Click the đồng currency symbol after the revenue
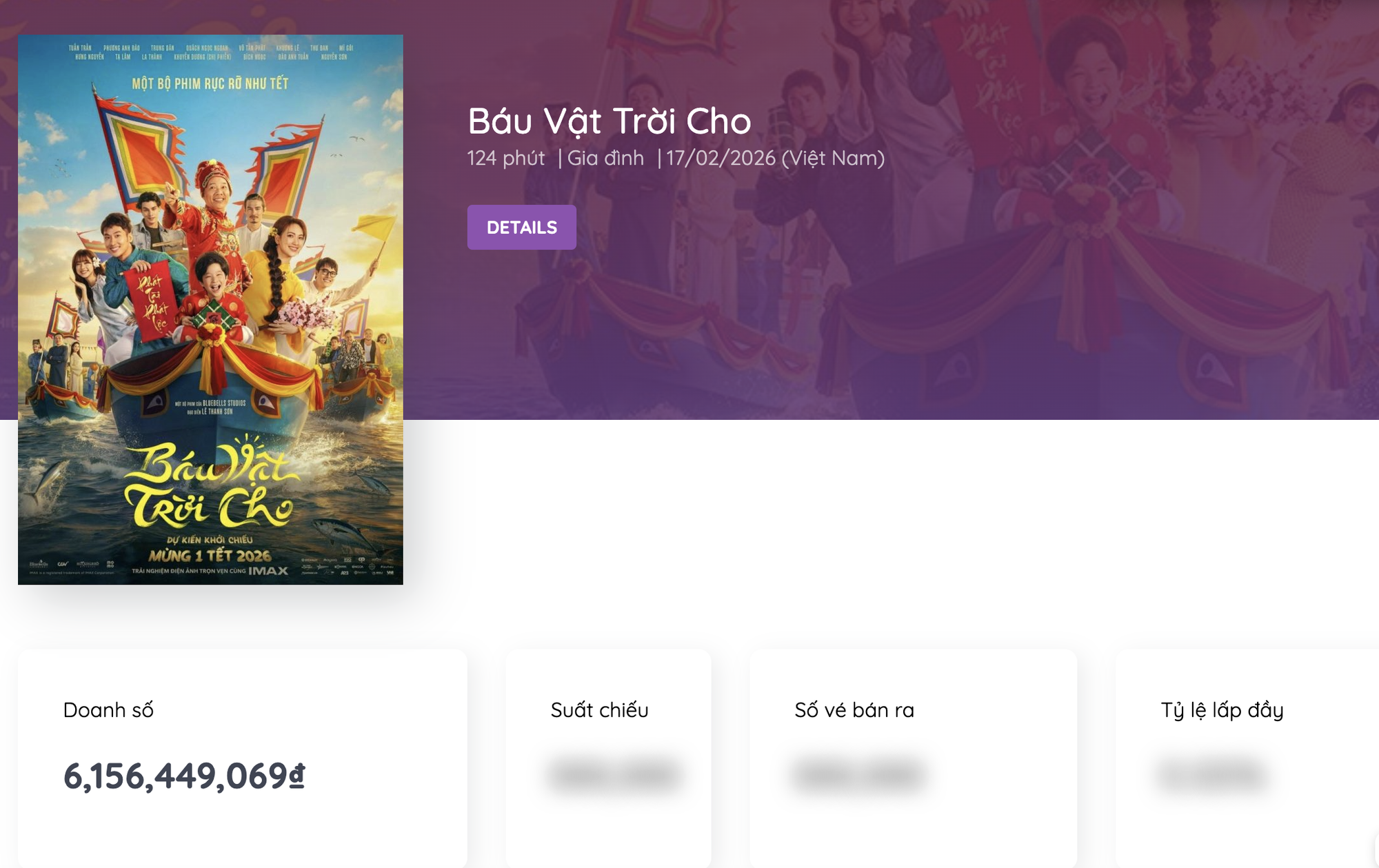The width and height of the screenshot is (1379, 868). click(x=296, y=776)
